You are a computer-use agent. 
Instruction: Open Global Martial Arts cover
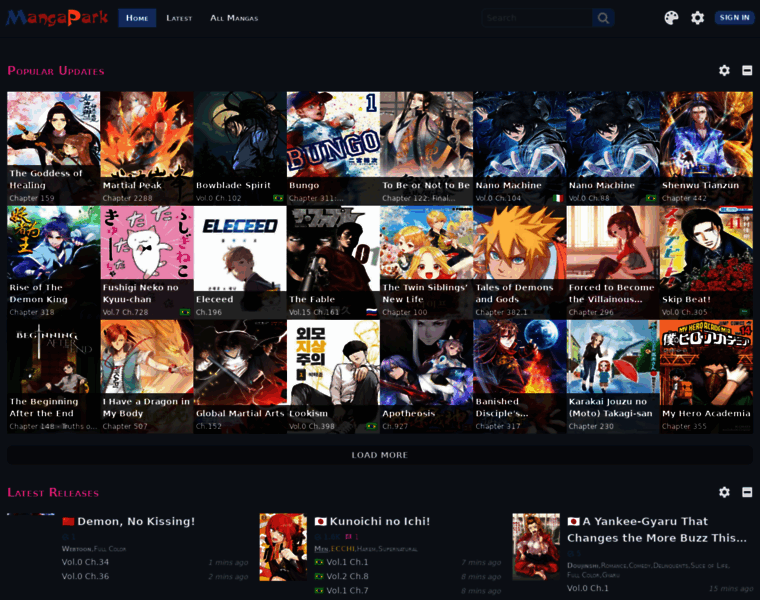tap(240, 376)
